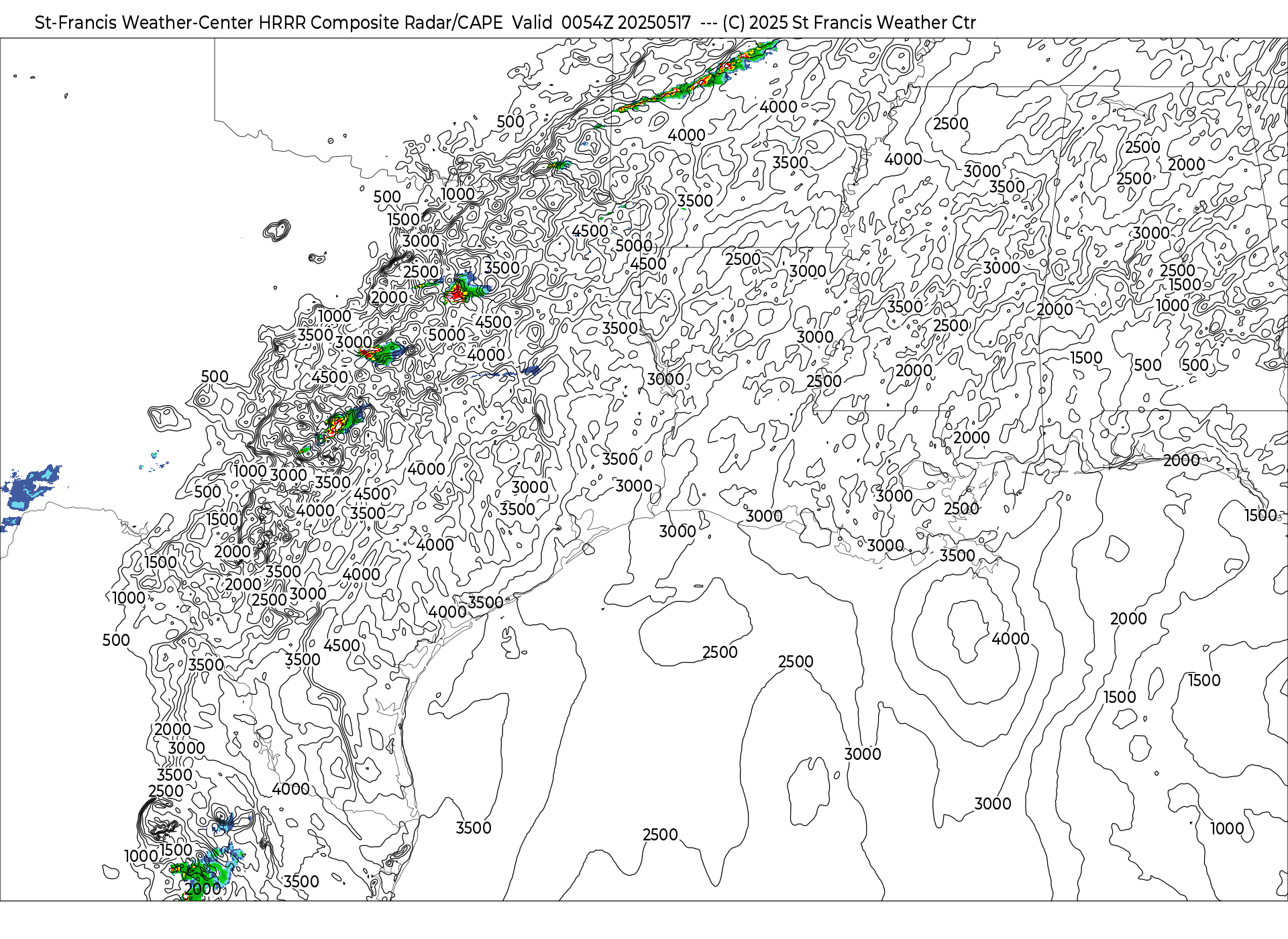This screenshot has height=939, width=1288.
Task: Select the "Valid 0054Z 20250517" timestamp text
Action: coord(601,23)
